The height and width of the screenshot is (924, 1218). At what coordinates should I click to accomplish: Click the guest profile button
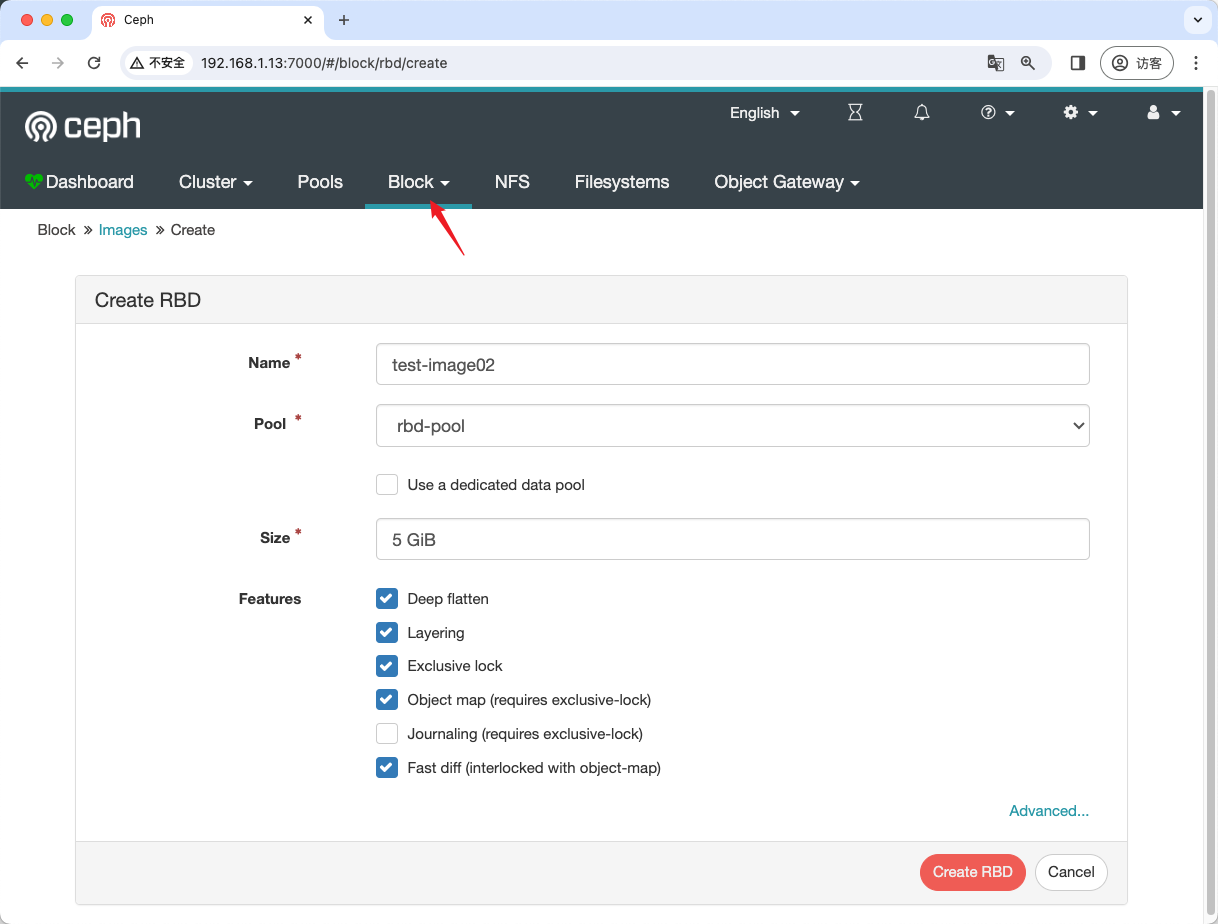point(1136,63)
